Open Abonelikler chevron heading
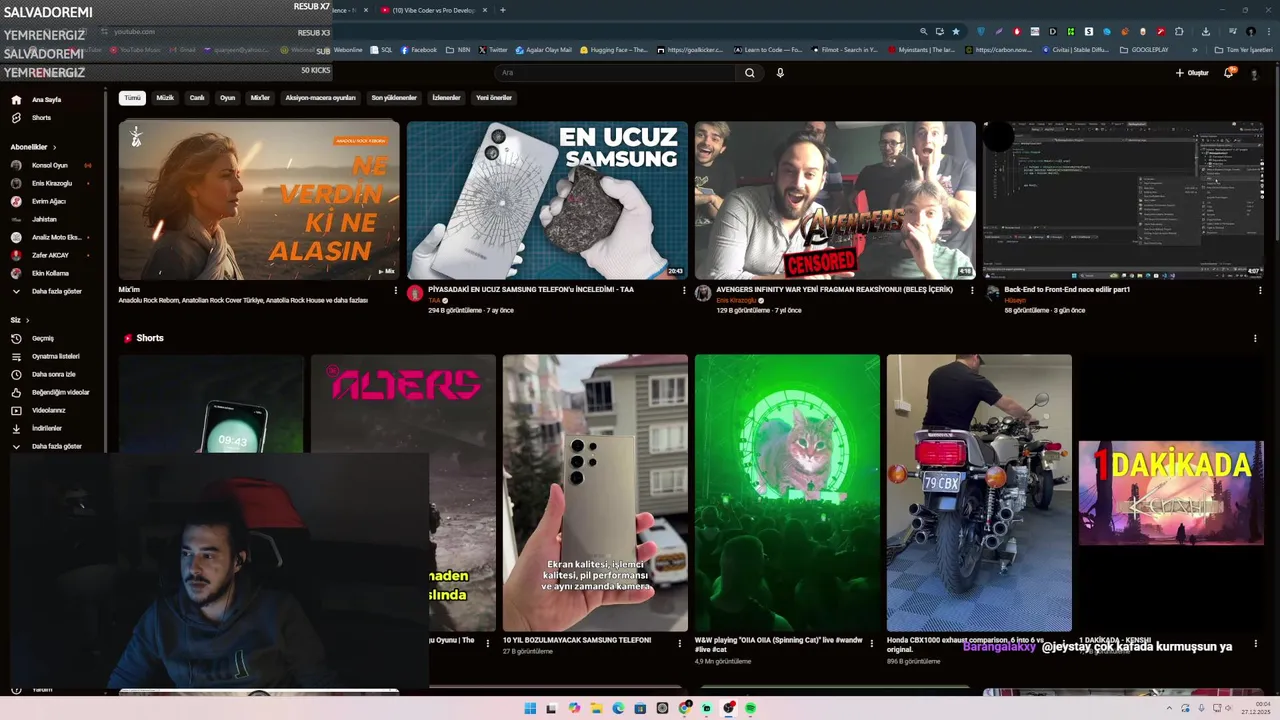This screenshot has width=1280, height=720. coord(33,147)
